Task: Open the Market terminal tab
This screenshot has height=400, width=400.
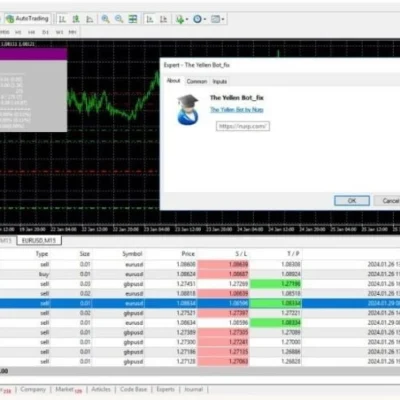Action: [x=68, y=389]
